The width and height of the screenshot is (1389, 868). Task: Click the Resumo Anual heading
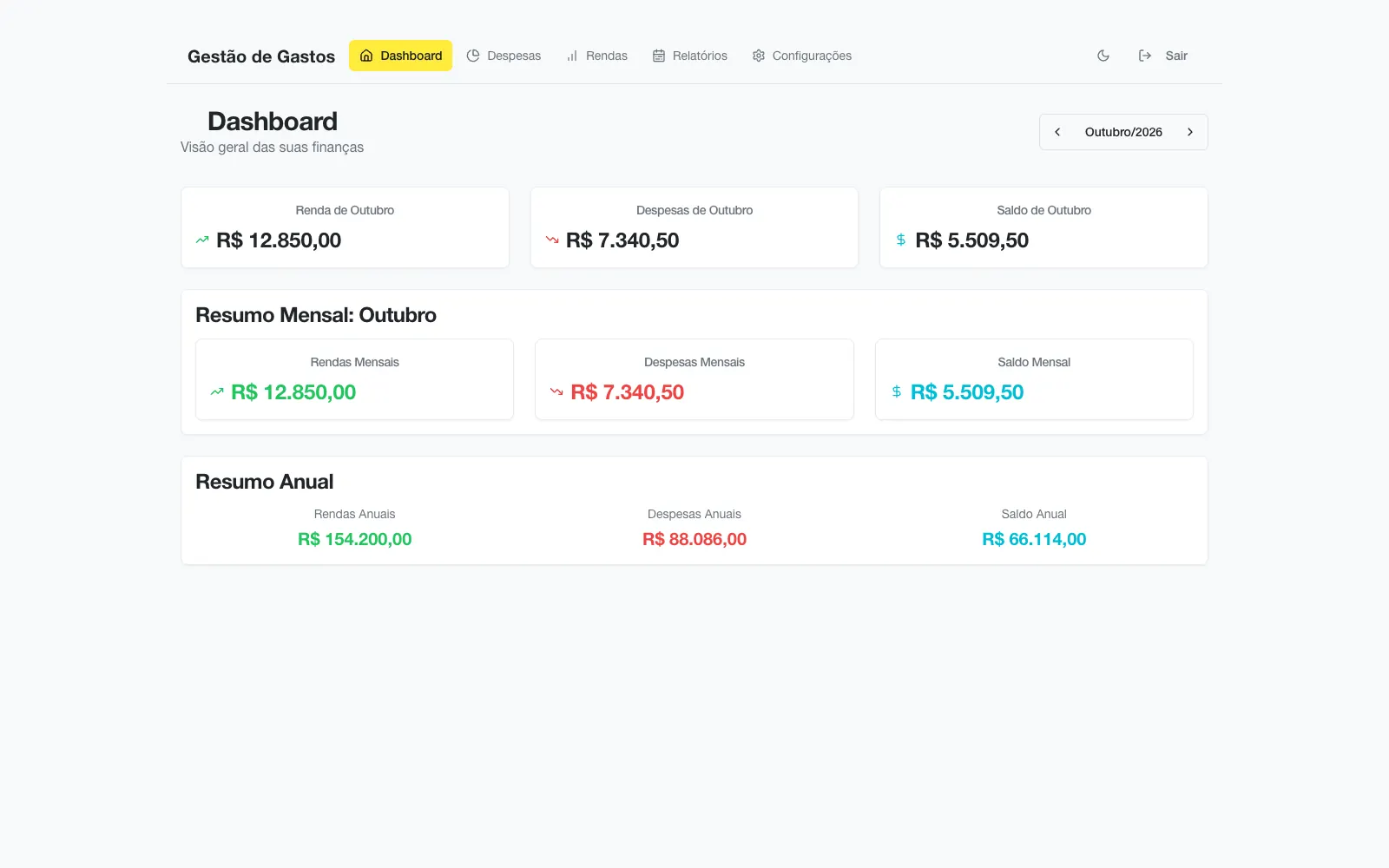[265, 482]
